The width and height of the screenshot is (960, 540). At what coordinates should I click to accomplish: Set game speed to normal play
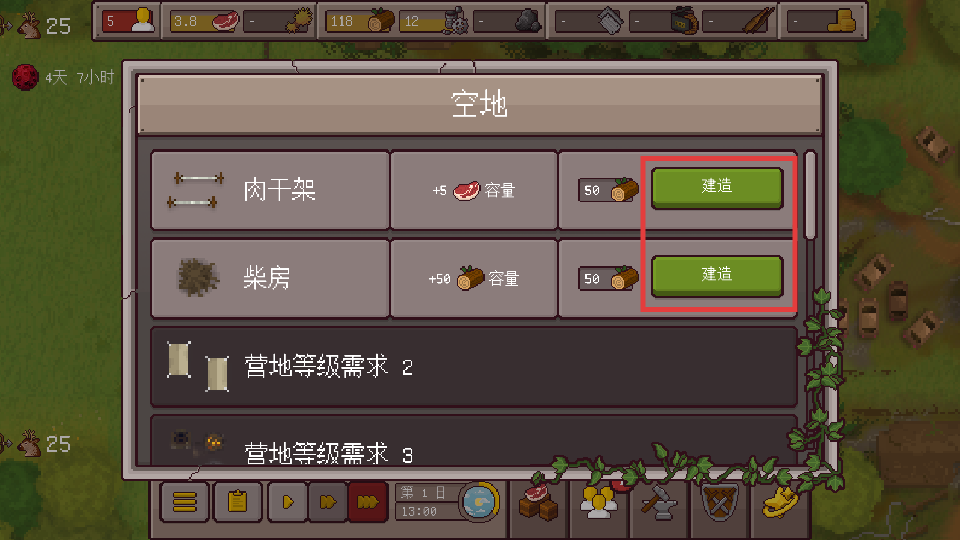click(288, 502)
